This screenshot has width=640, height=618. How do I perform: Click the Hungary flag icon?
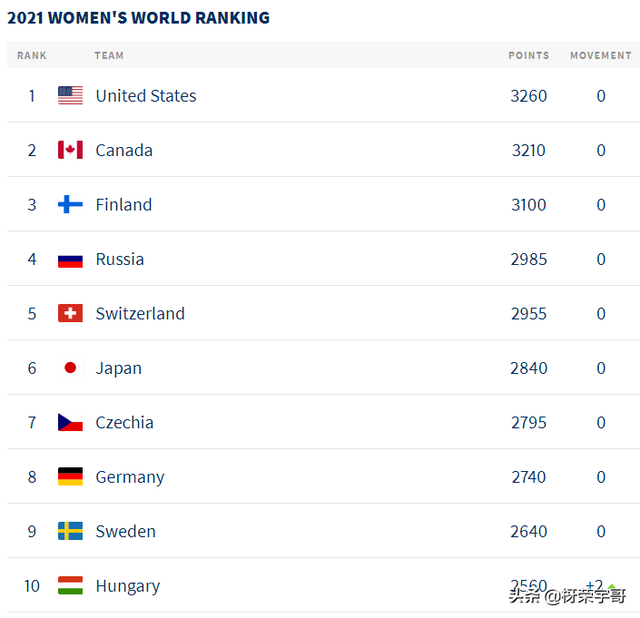click(x=70, y=585)
